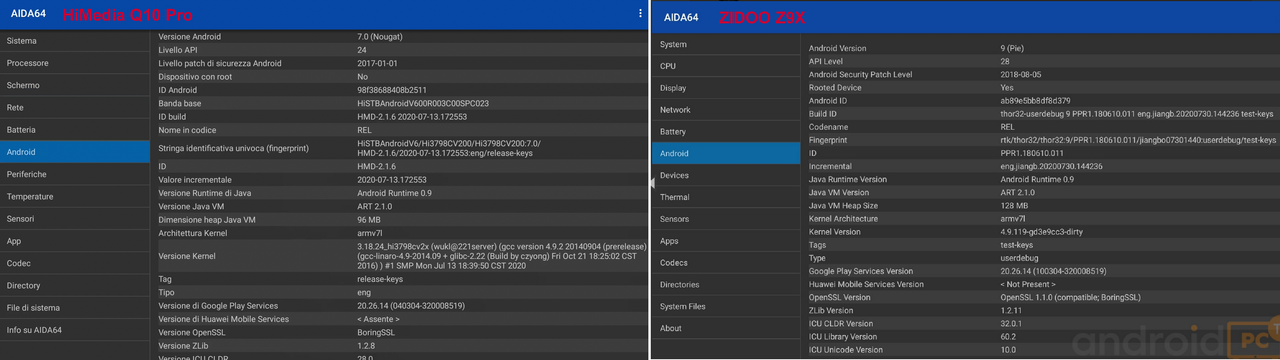
Task: Open the Sensors section
Action: tap(725, 219)
